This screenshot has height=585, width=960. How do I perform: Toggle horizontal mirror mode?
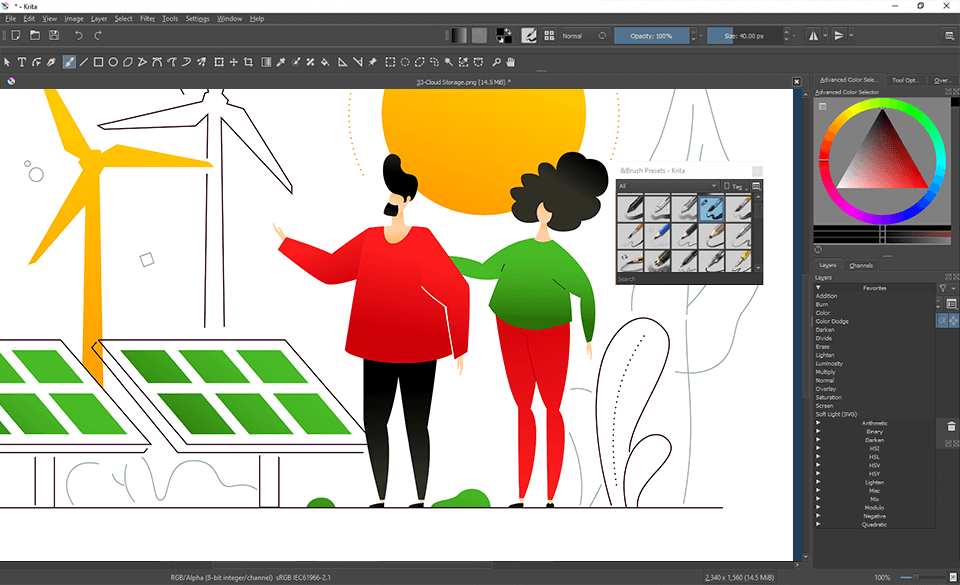813,36
